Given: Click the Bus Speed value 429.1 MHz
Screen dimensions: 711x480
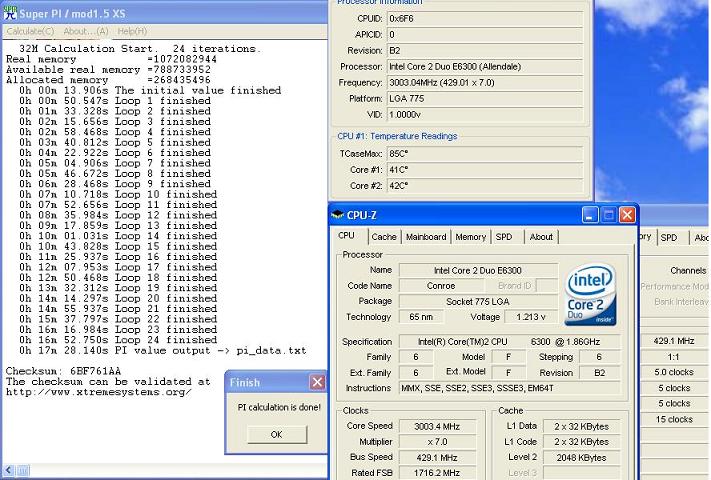Looking at the screenshot, I should click(437, 458).
